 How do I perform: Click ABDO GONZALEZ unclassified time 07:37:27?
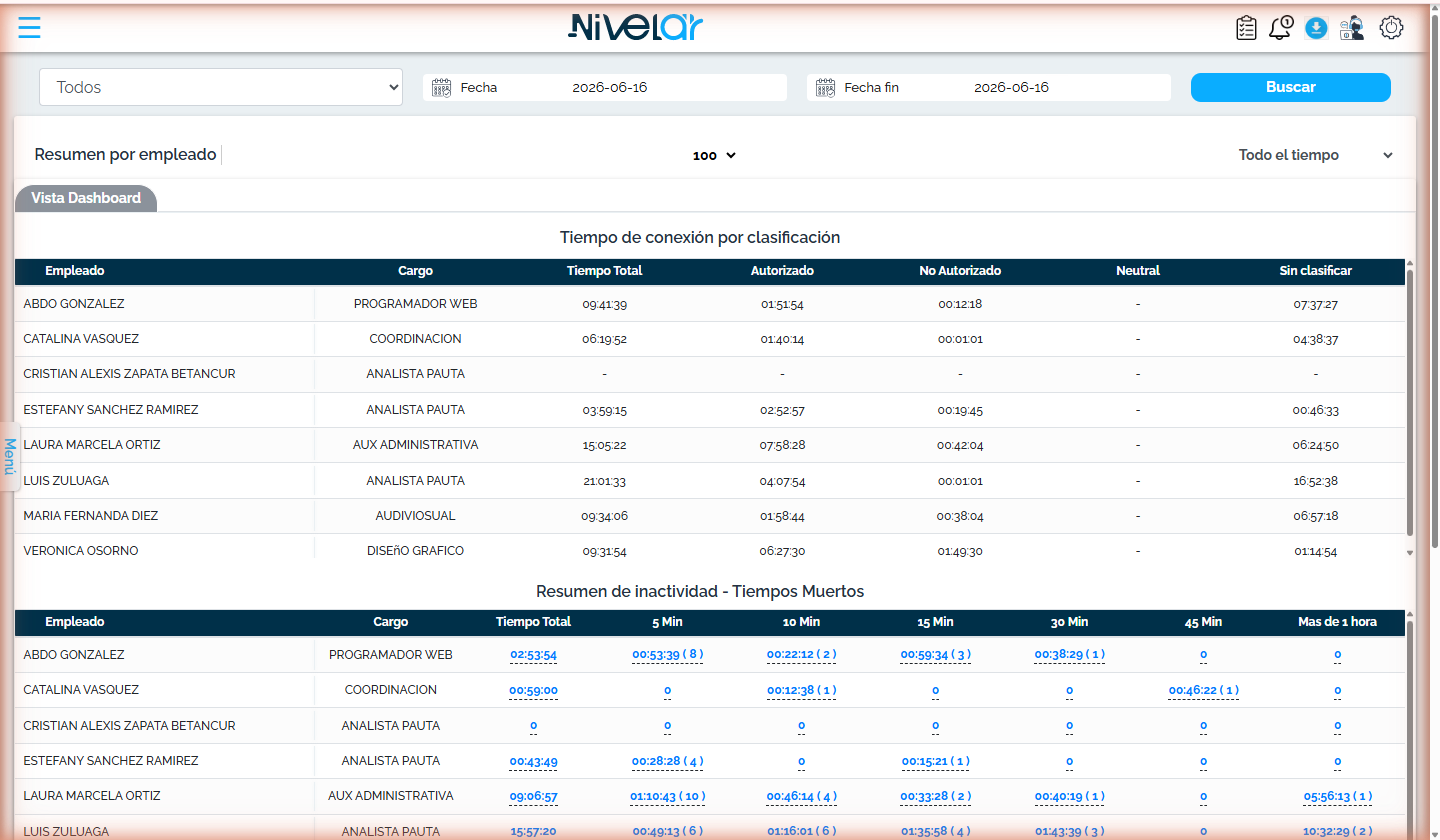coord(1315,305)
